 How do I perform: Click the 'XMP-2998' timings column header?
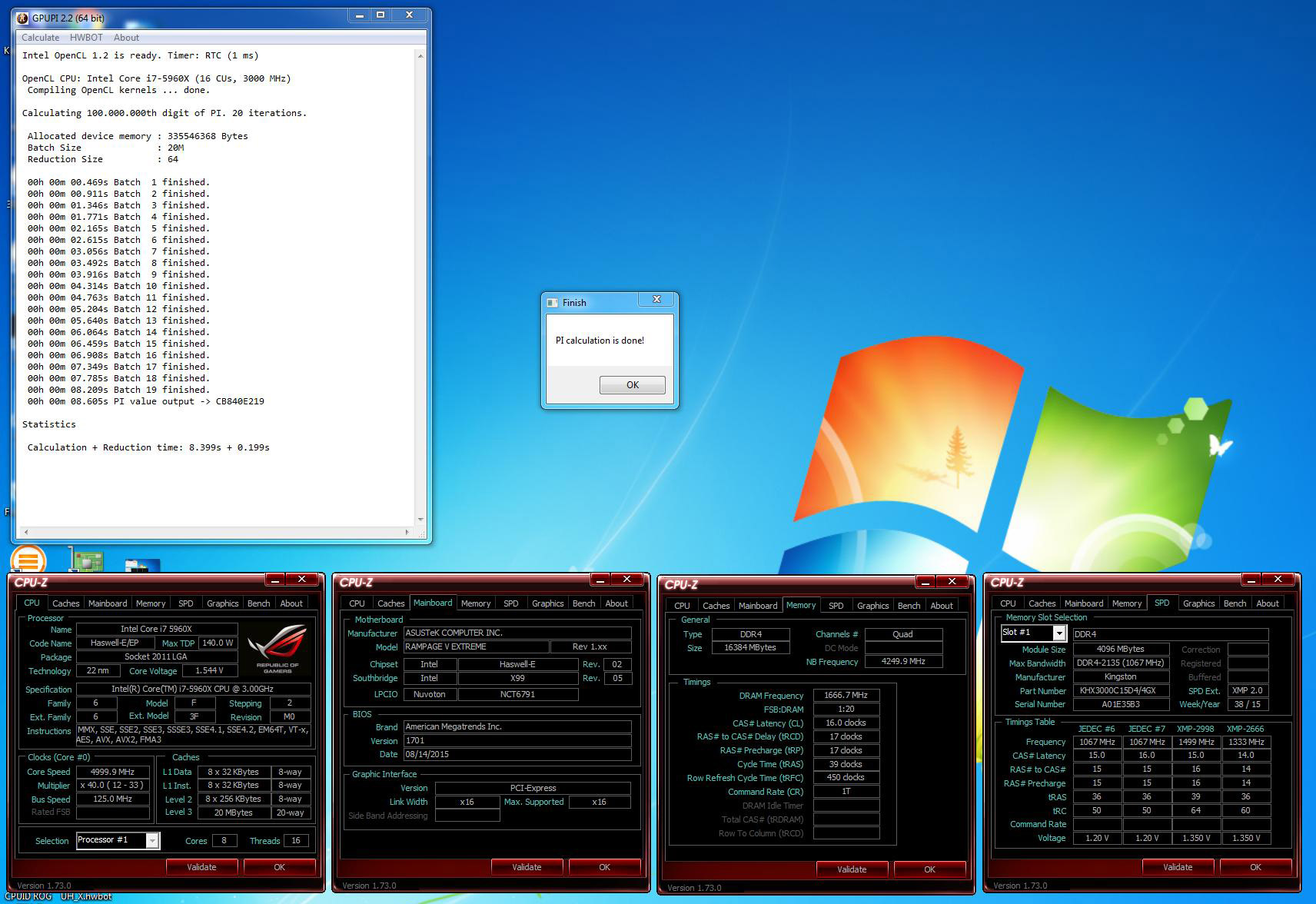point(1196,729)
